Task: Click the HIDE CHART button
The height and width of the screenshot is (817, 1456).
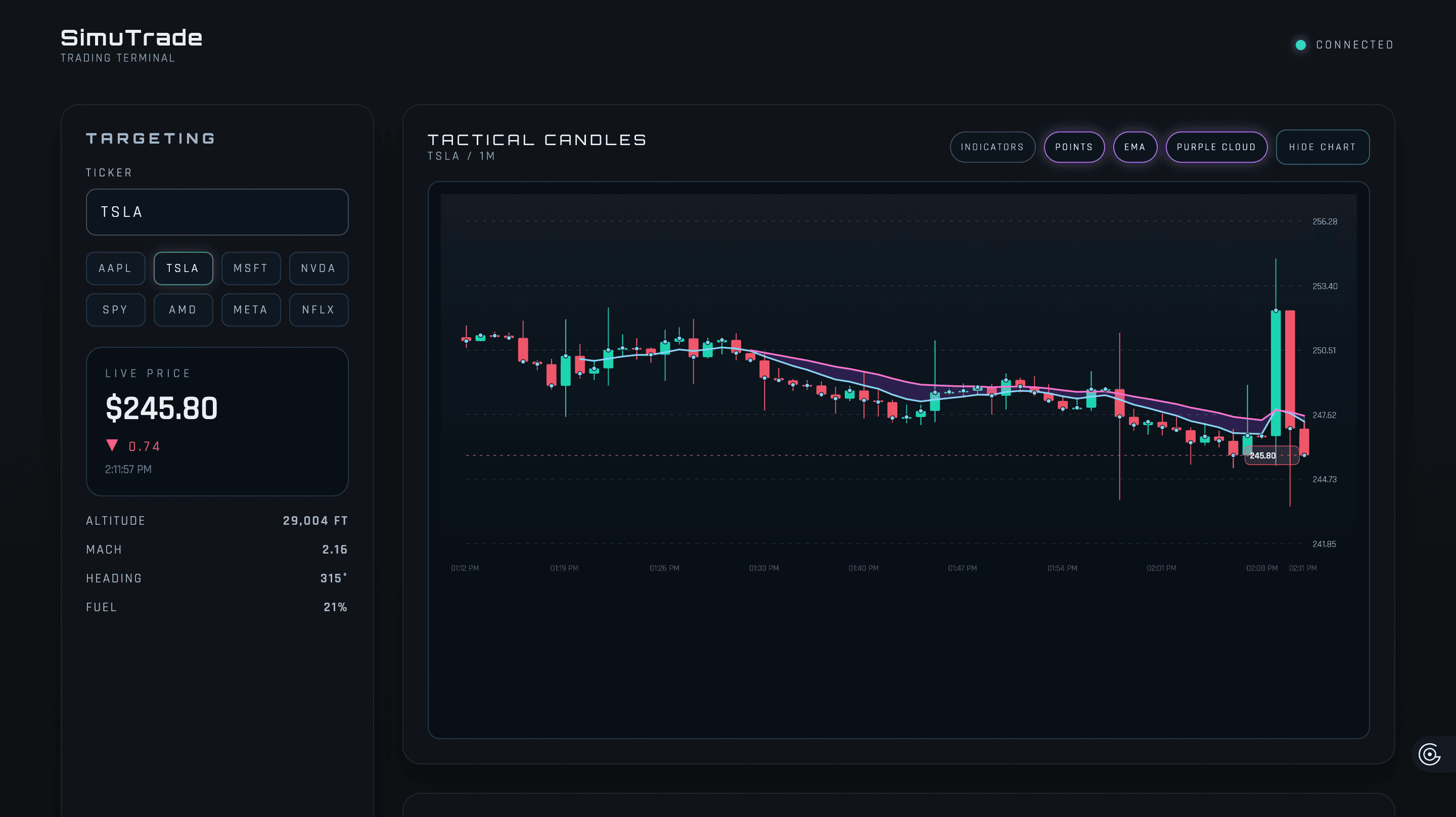Action: coord(1323,147)
